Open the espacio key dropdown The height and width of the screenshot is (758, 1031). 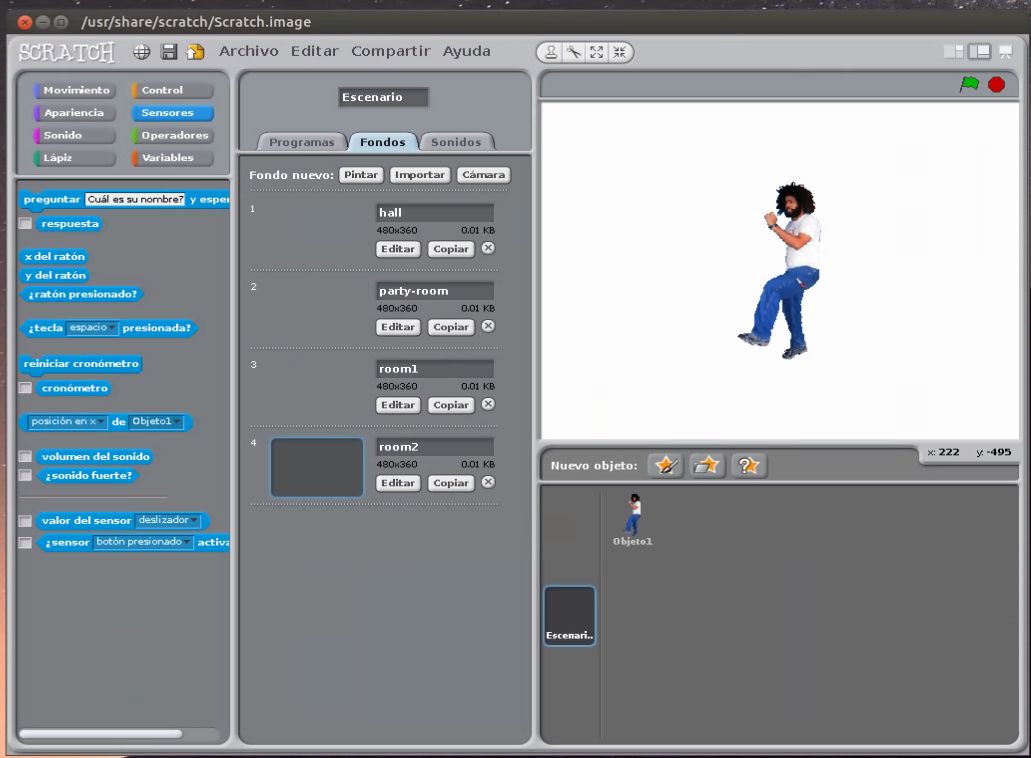point(112,328)
